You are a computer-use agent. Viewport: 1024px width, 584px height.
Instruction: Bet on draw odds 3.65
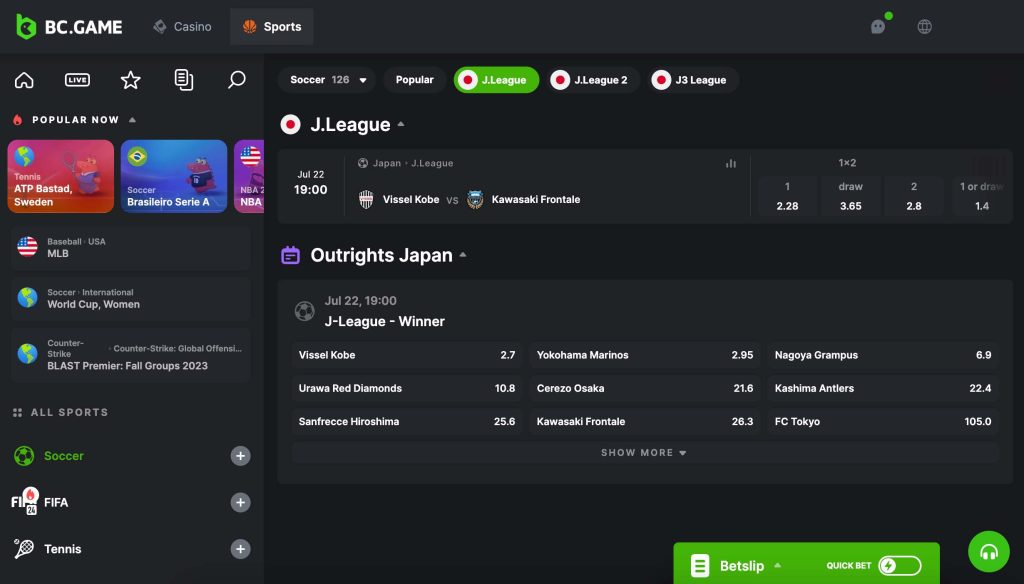pyautogui.click(x=850, y=197)
